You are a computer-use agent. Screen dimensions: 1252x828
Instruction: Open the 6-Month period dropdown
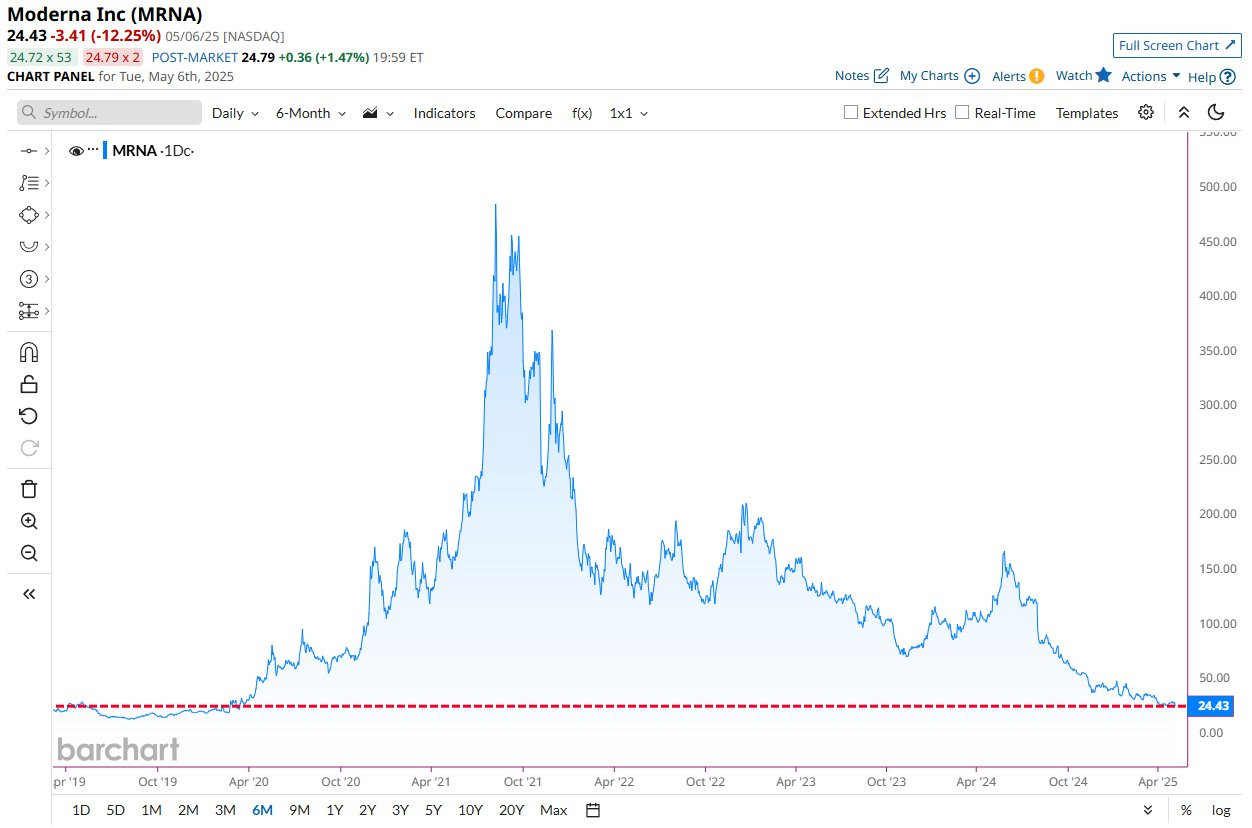[x=311, y=113]
